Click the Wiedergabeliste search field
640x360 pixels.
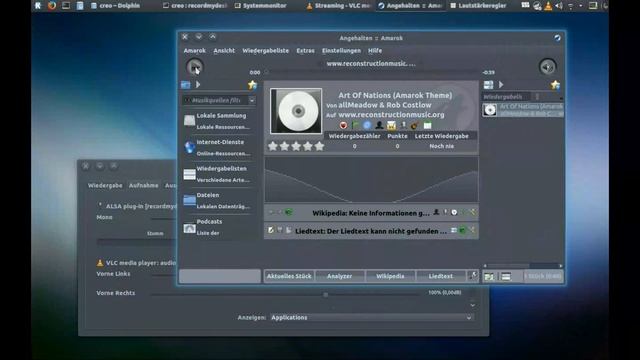tap(507, 97)
